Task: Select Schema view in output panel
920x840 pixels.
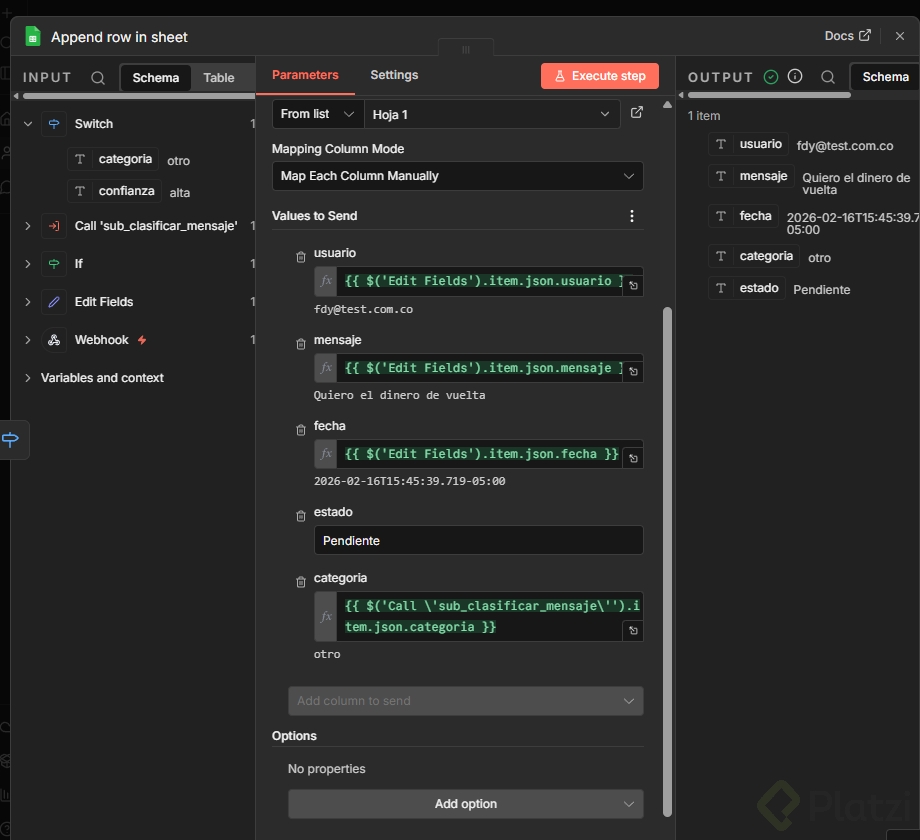Action: pyautogui.click(x=885, y=77)
